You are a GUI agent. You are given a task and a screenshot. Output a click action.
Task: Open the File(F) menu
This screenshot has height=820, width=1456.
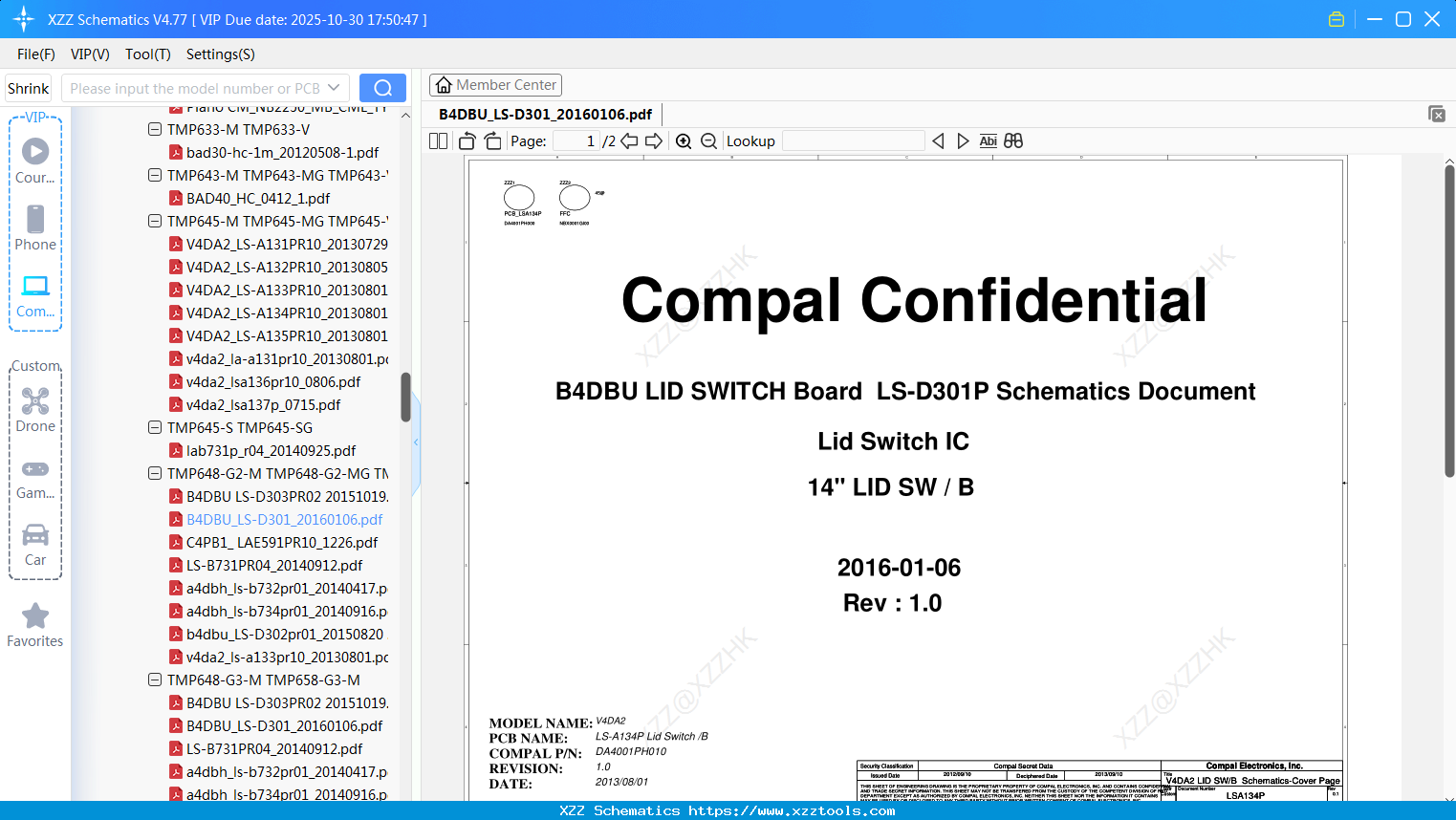point(36,54)
